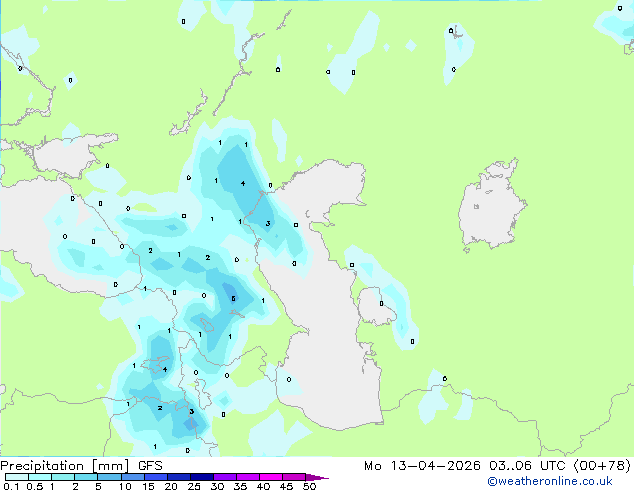Viewport: 634px width, 490px height.
Task: Click the 15–20 mm legend color swatch
Action: (x=156, y=477)
